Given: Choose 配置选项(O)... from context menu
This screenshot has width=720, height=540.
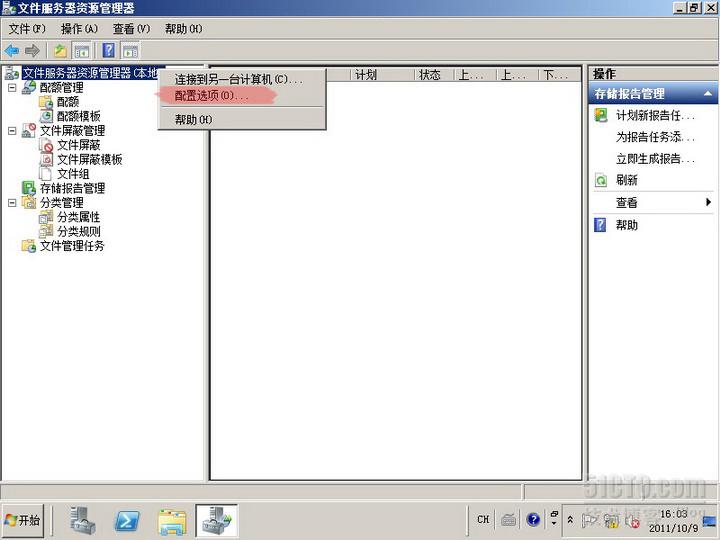Looking at the screenshot, I should [x=242, y=96].
